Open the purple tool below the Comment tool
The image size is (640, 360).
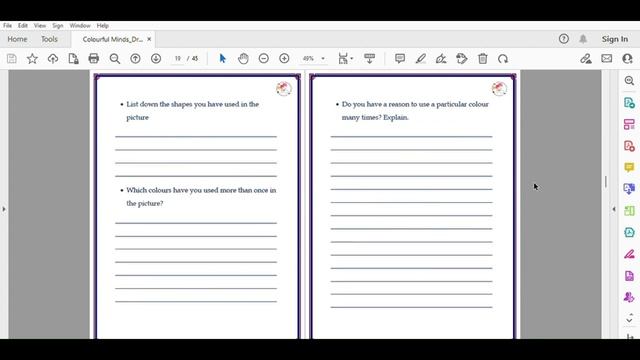[x=629, y=189]
